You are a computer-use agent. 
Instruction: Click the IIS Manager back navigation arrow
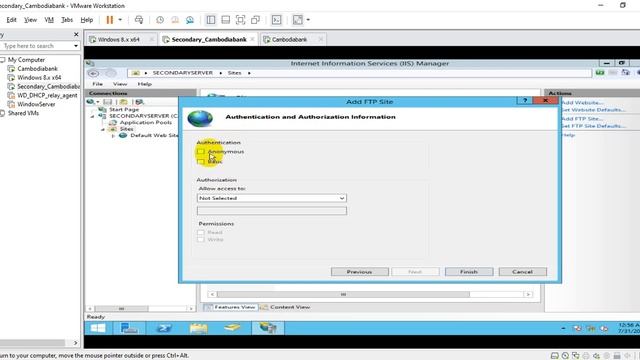pyautogui.click(x=93, y=73)
